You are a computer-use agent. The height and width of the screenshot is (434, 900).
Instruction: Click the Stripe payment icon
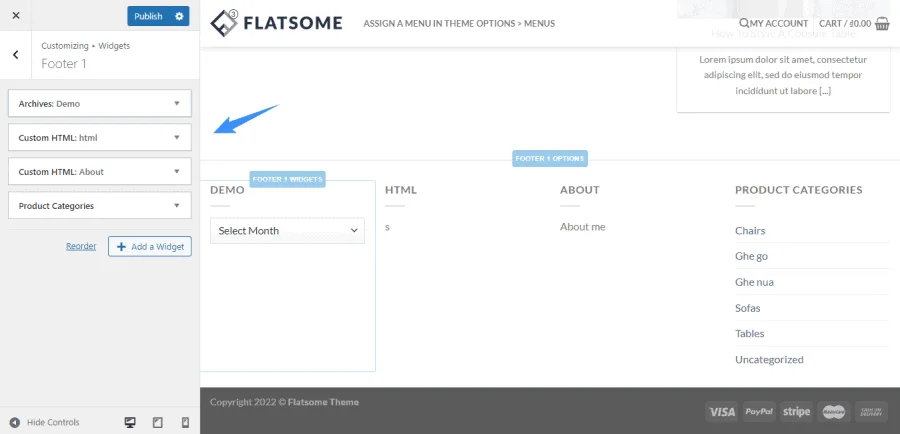(797, 412)
